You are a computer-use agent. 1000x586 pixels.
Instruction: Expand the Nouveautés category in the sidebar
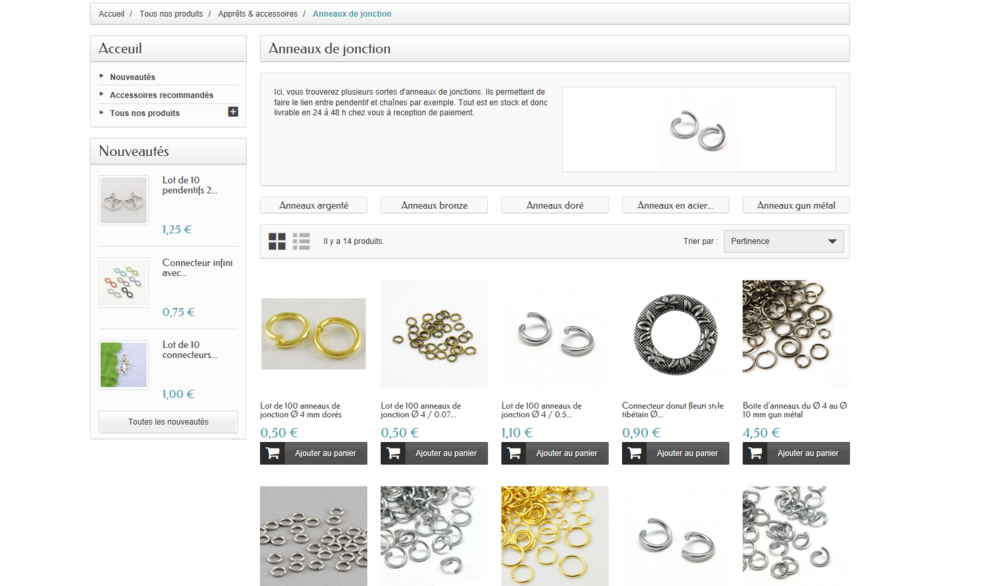point(133,76)
